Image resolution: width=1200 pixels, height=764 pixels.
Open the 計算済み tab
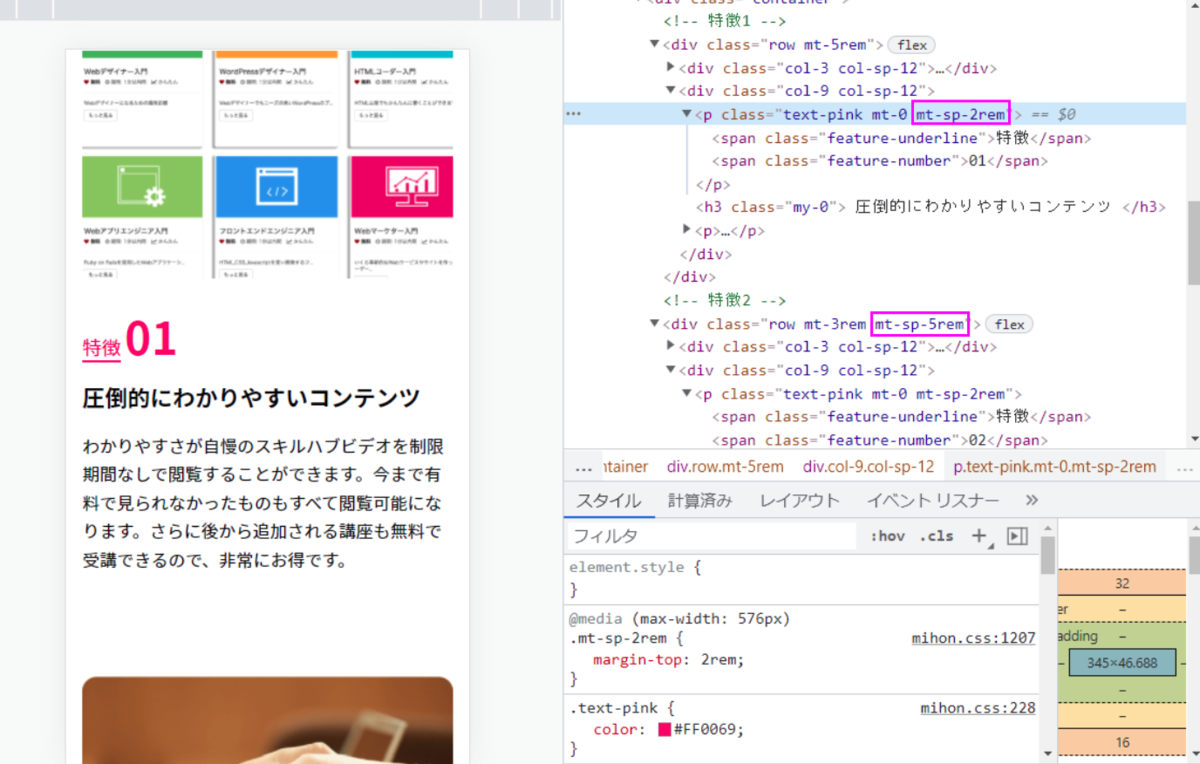pos(700,501)
